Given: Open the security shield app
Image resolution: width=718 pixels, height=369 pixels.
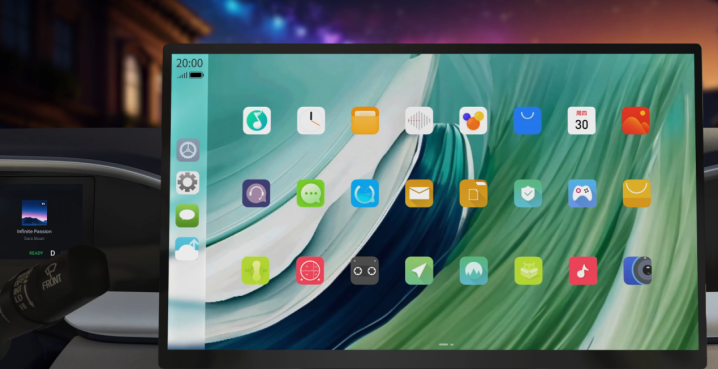Looking at the screenshot, I should (528, 193).
